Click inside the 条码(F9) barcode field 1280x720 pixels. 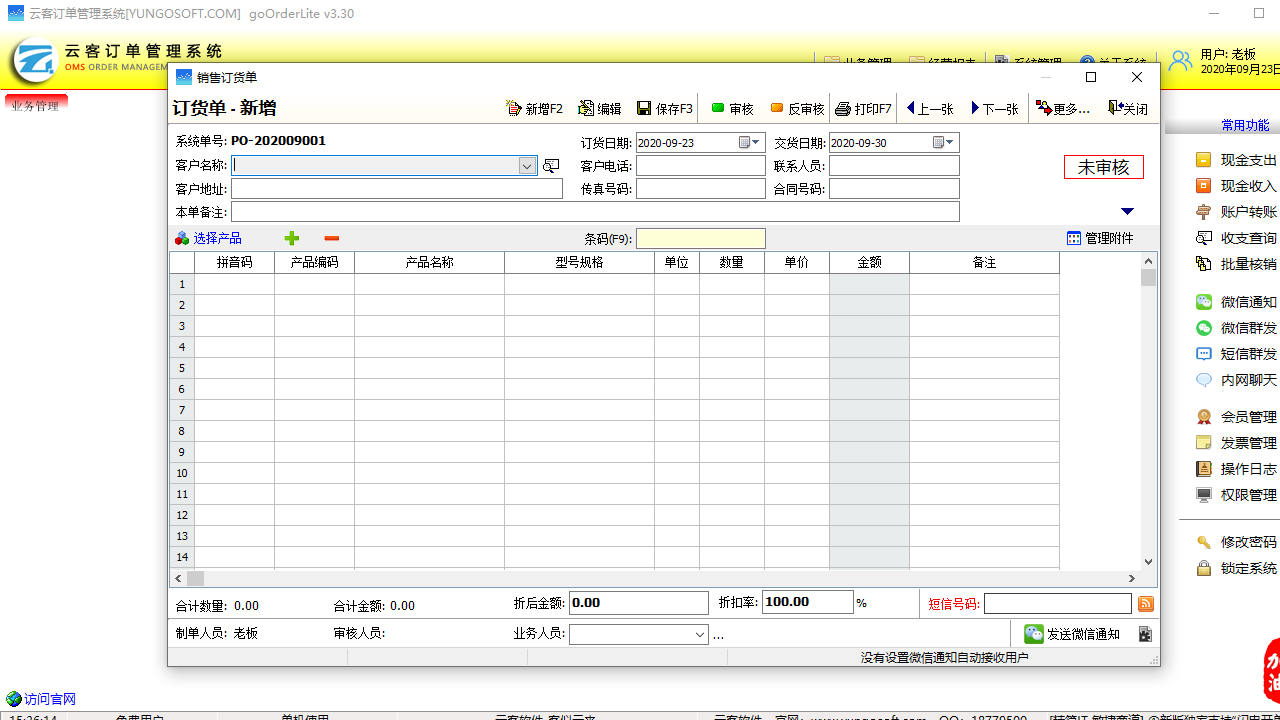coord(700,238)
